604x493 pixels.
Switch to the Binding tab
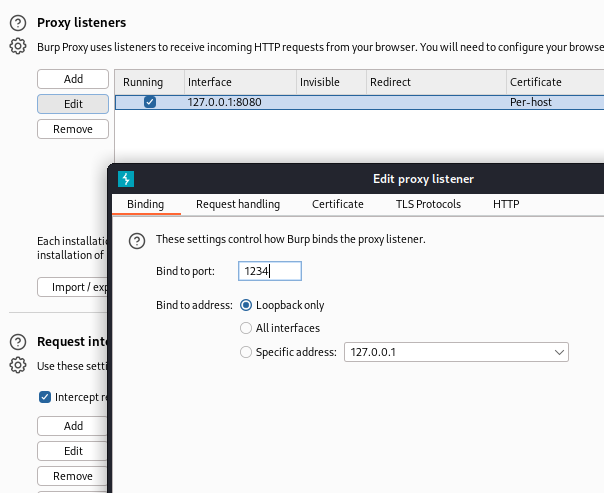point(146,204)
